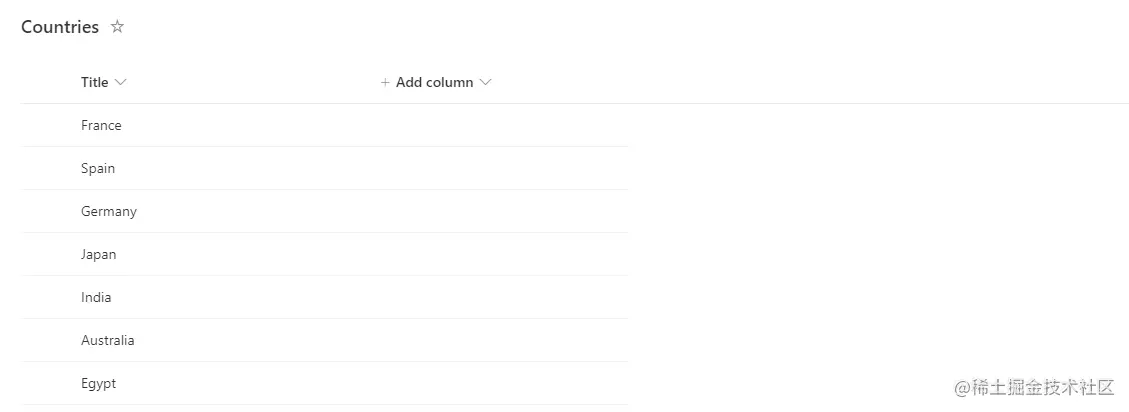The height and width of the screenshot is (412, 1129).
Task: Open the Title column chevron menu
Action: (x=121, y=82)
